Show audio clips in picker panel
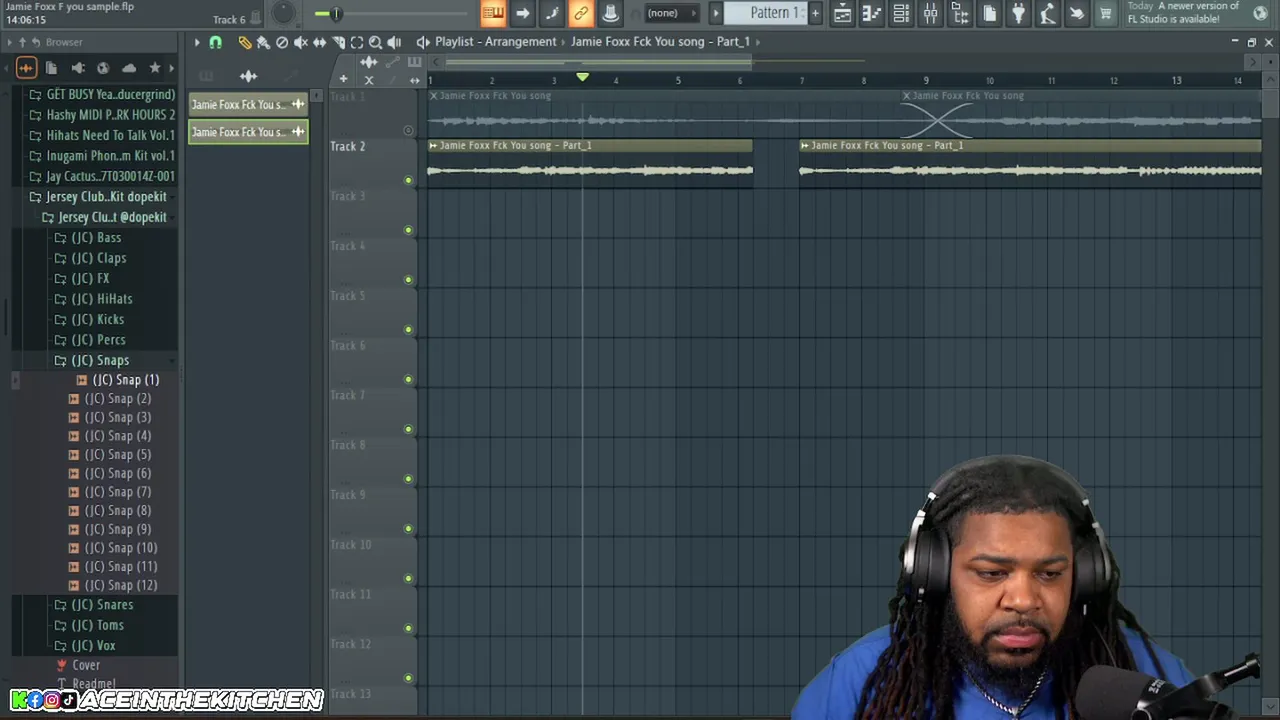The image size is (1280, 720). [x=248, y=76]
